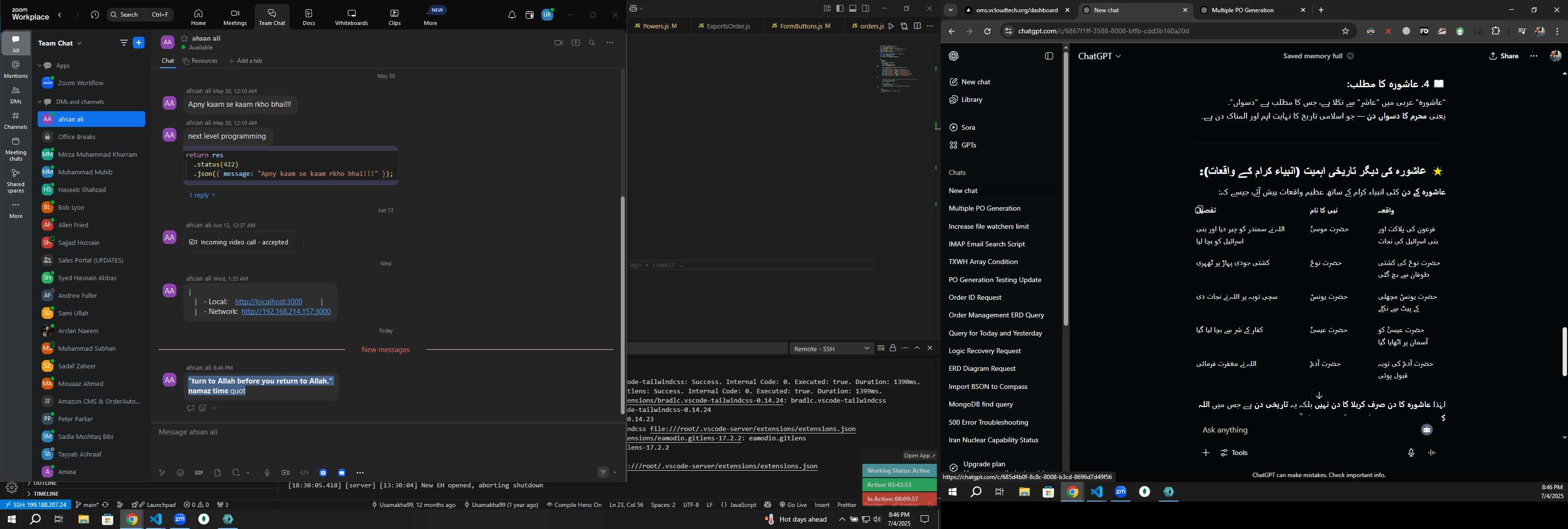The width and height of the screenshot is (1568, 529).
Task: Open Zoom Meetings
Action: tap(235, 17)
